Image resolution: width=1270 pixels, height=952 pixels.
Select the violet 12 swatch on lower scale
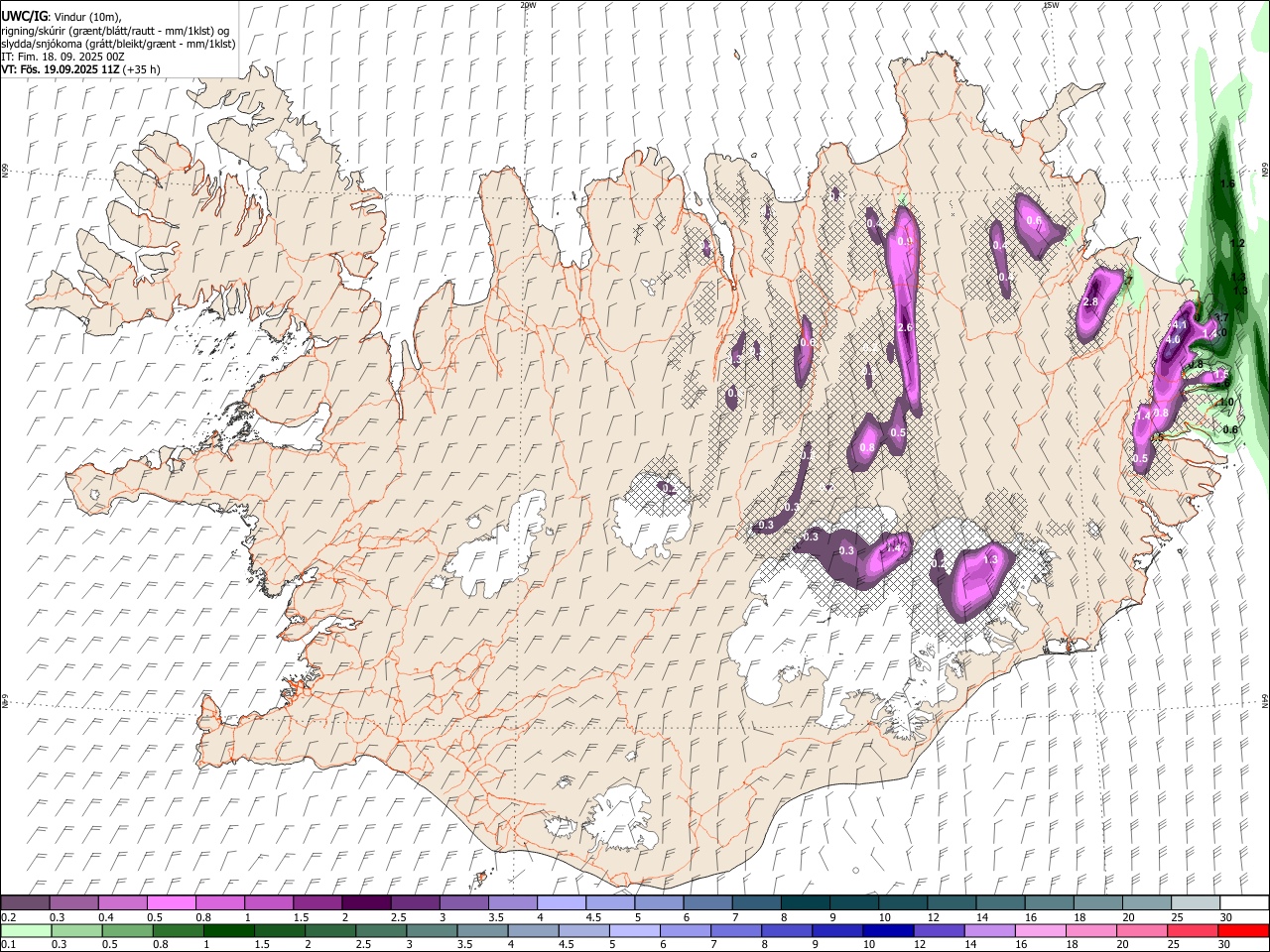940,930
